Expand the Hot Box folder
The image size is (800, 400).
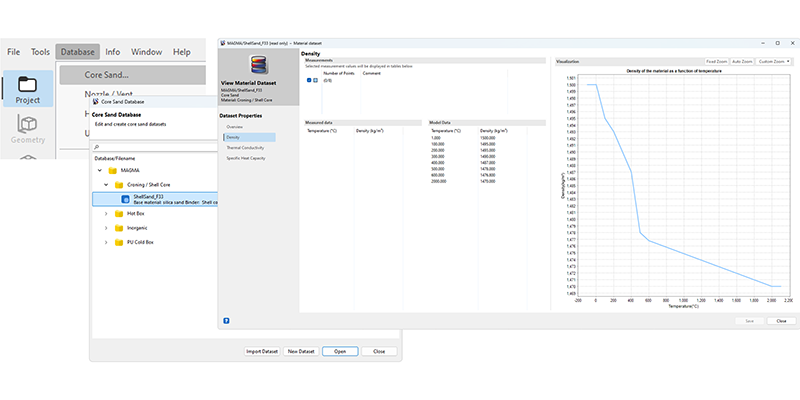click(106, 213)
